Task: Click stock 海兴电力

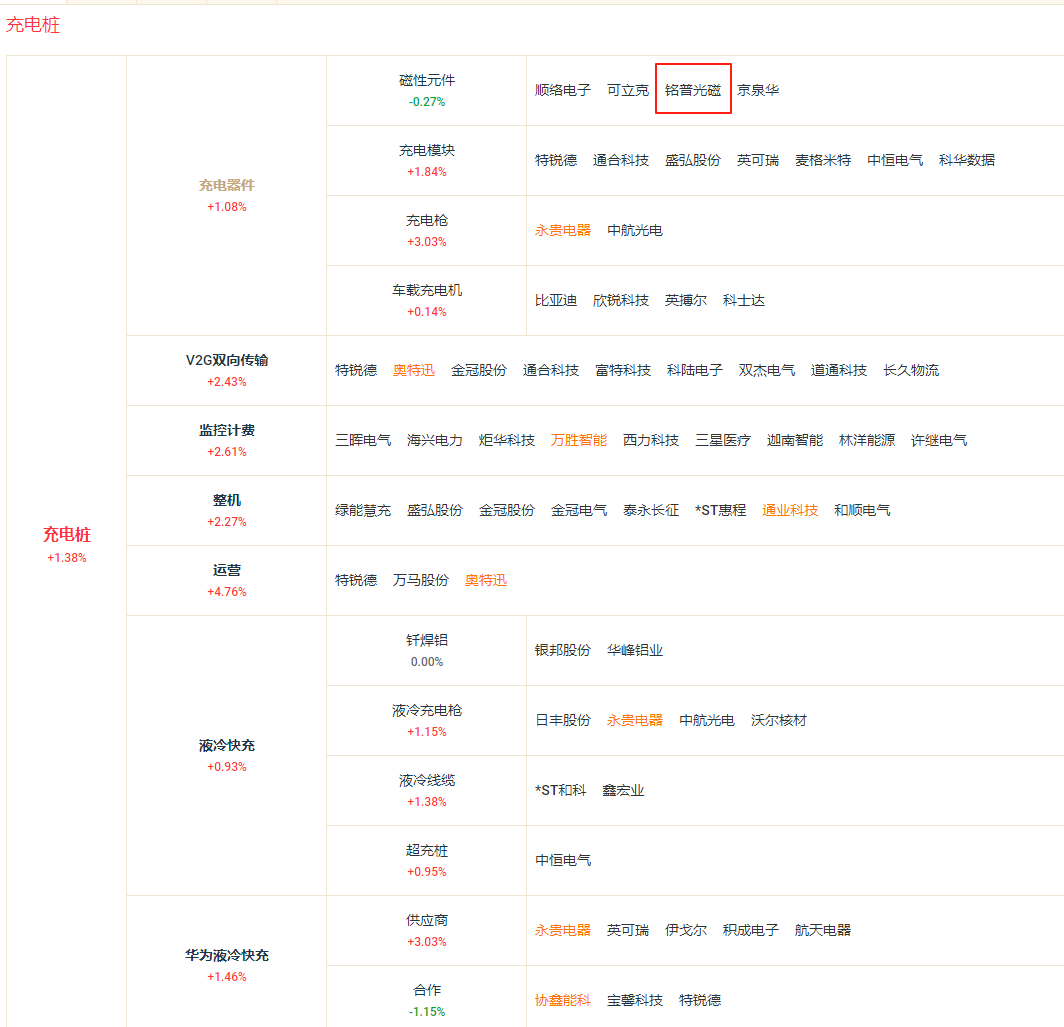Action: pos(435,440)
